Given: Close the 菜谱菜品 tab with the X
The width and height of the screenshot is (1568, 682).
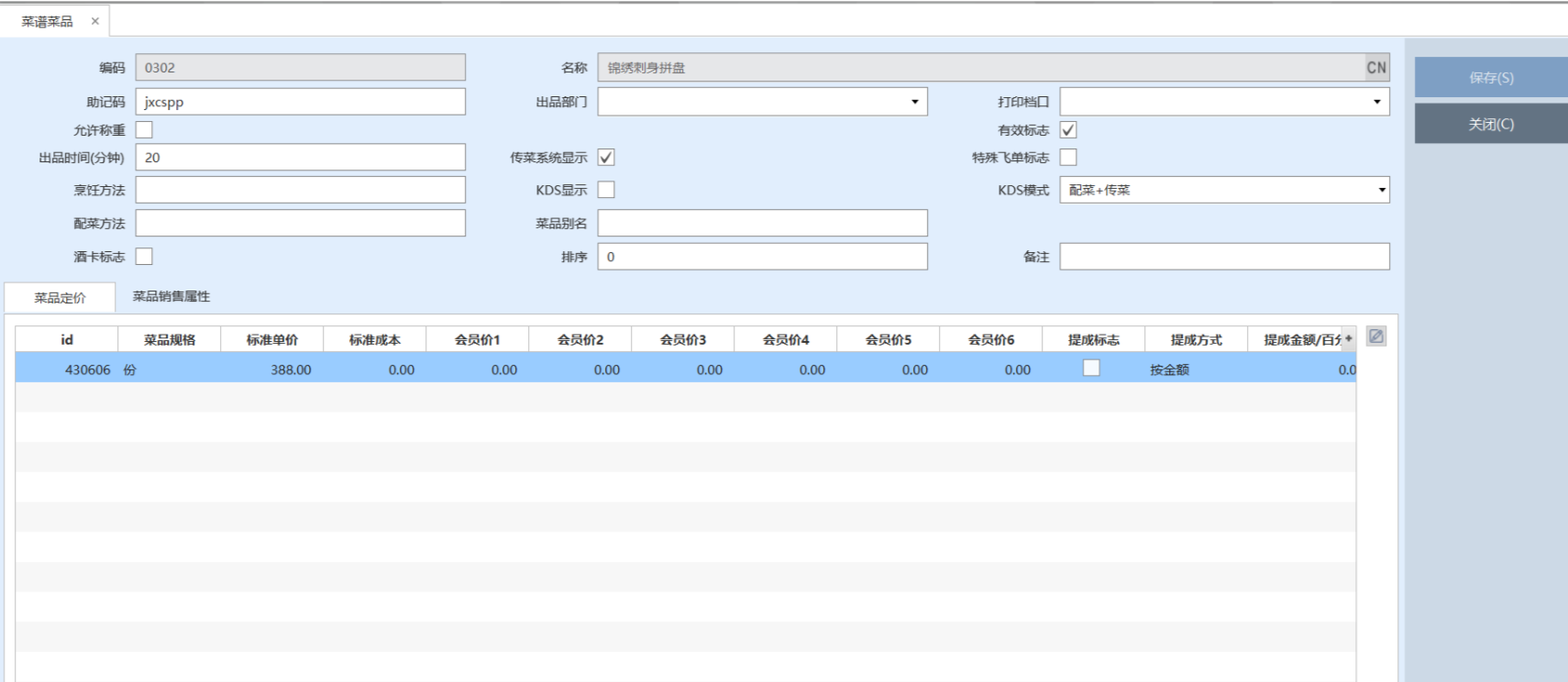Looking at the screenshot, I should [x=94, y=21].
